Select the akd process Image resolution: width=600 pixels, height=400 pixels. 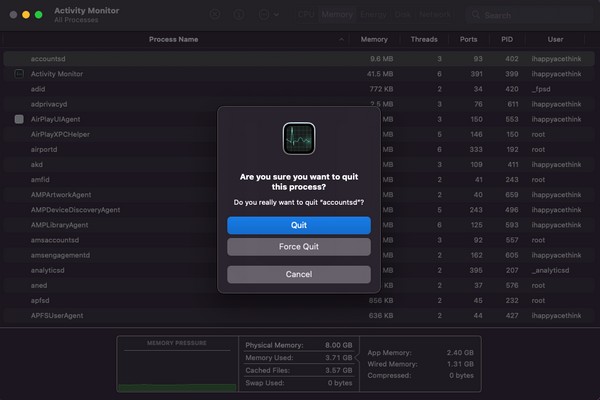click(37, 165)
